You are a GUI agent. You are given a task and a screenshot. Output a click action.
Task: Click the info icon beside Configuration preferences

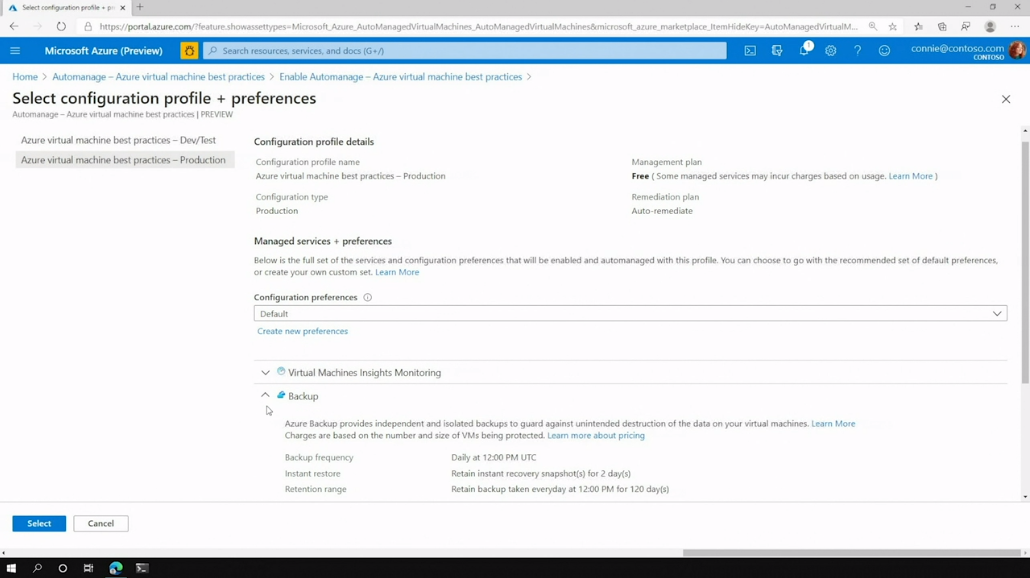click(368, 297)
